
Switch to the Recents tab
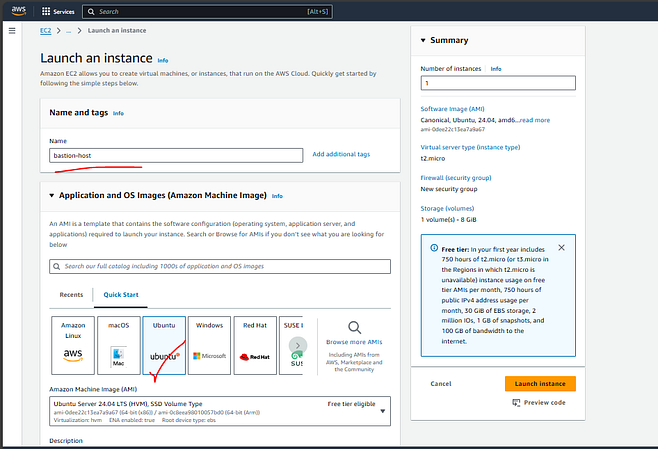click(71, 295)
